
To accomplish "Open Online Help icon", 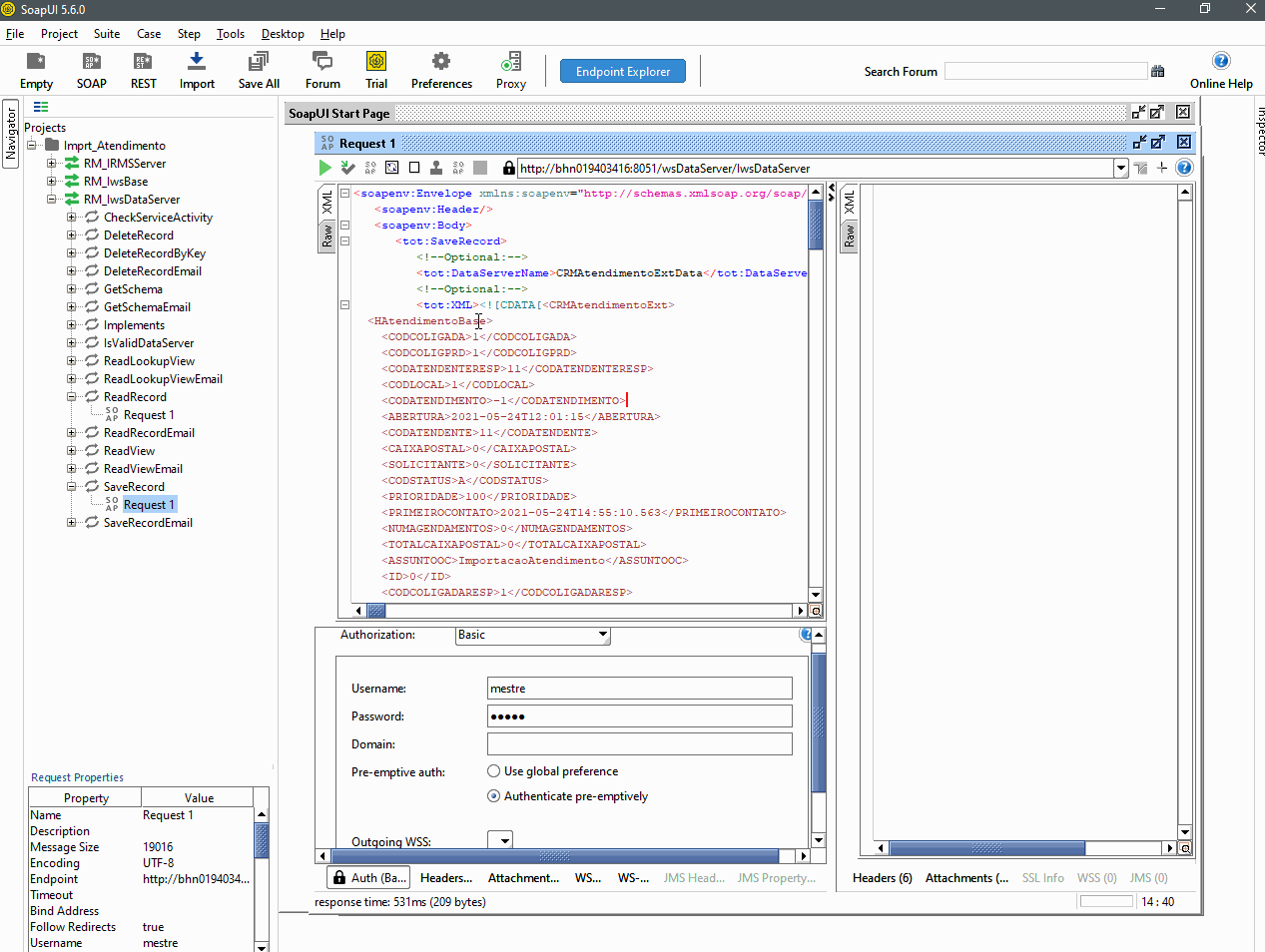I will coord(1221,61).
